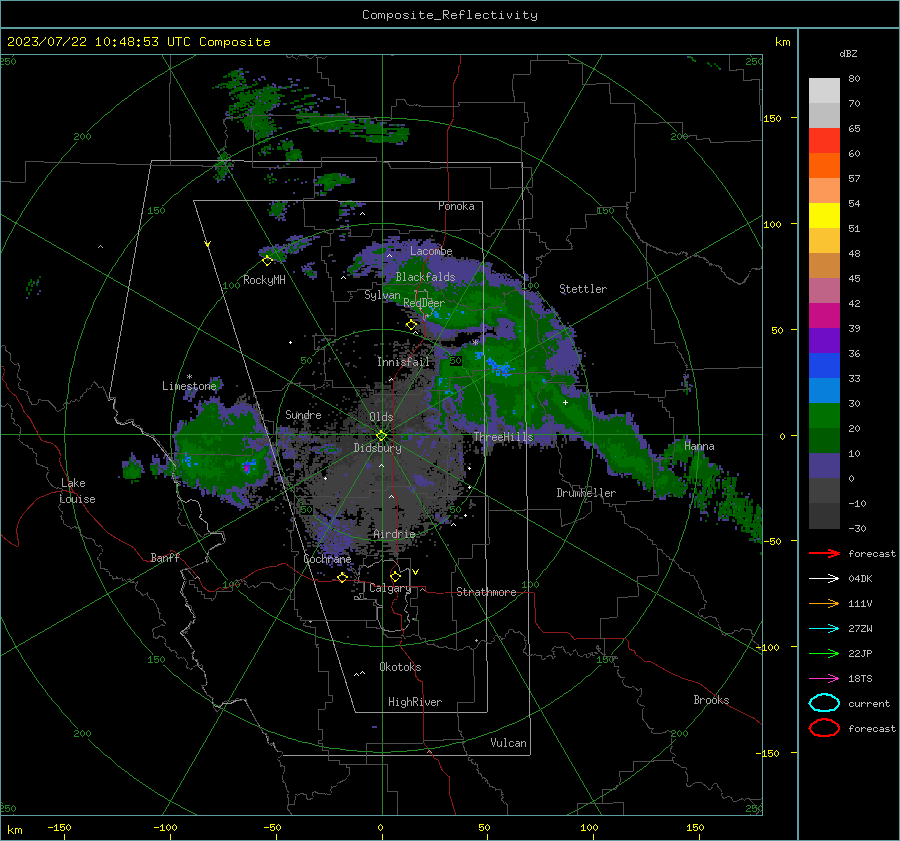The width and height of the screenshot is (900, 841).
Task: Click the red forecast arrow in legend
Action: click(x=824, y=553)
